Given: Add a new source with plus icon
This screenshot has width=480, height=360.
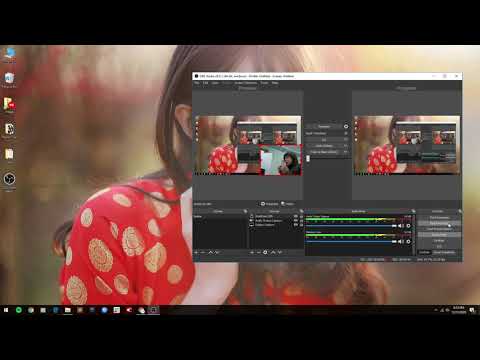Looking at the screenshot, I should [x=252, y=252].
